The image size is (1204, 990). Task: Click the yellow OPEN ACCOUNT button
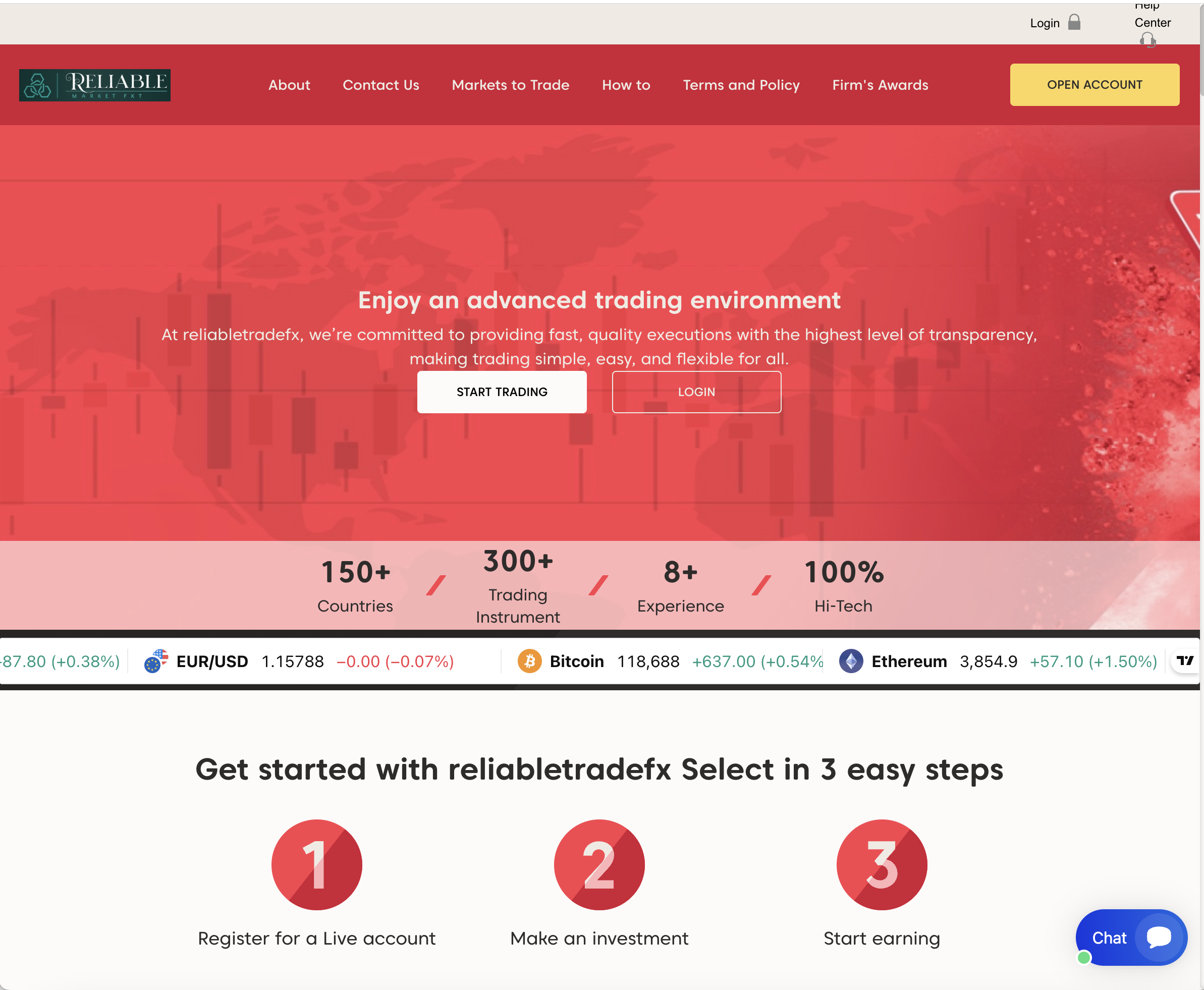click(1094, 84)
